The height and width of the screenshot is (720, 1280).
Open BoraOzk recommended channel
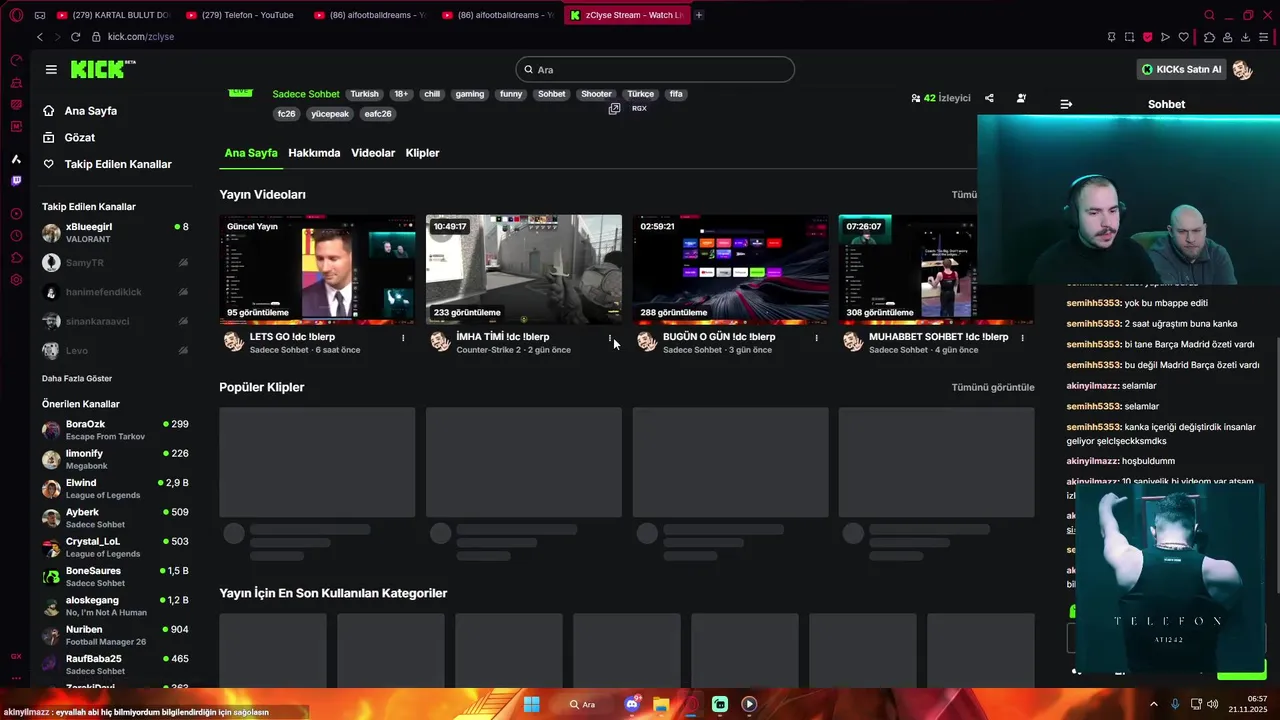click(x=115, y=430)
